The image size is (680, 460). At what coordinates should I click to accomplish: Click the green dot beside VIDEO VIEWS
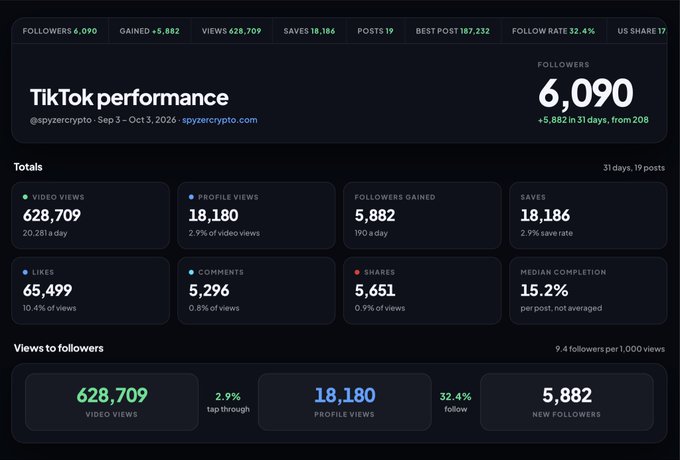click(x=25, y=197)
